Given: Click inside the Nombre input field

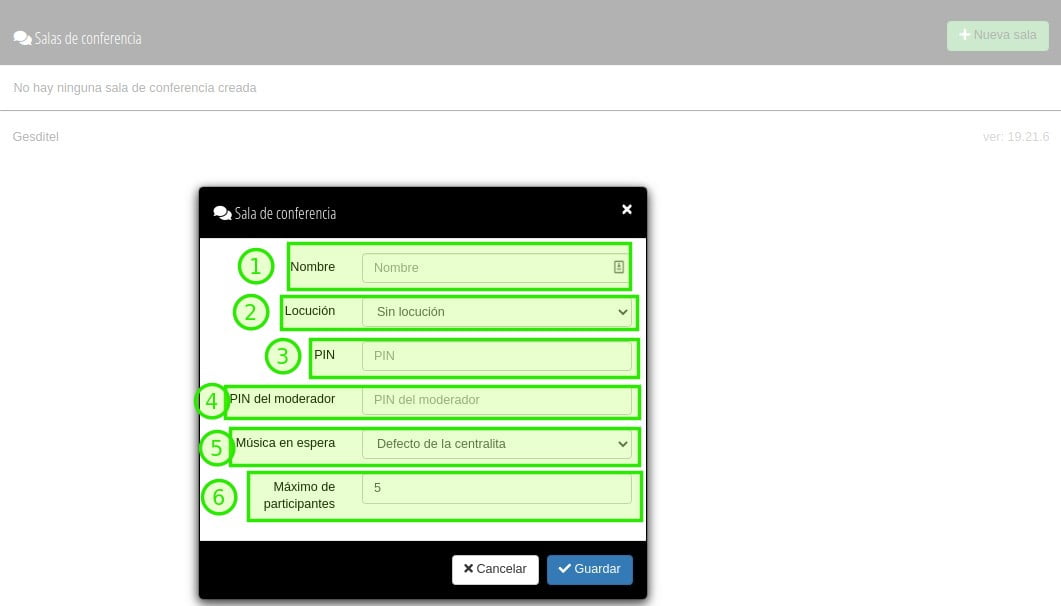Looking at the screenshot, I should coord(490,267).
